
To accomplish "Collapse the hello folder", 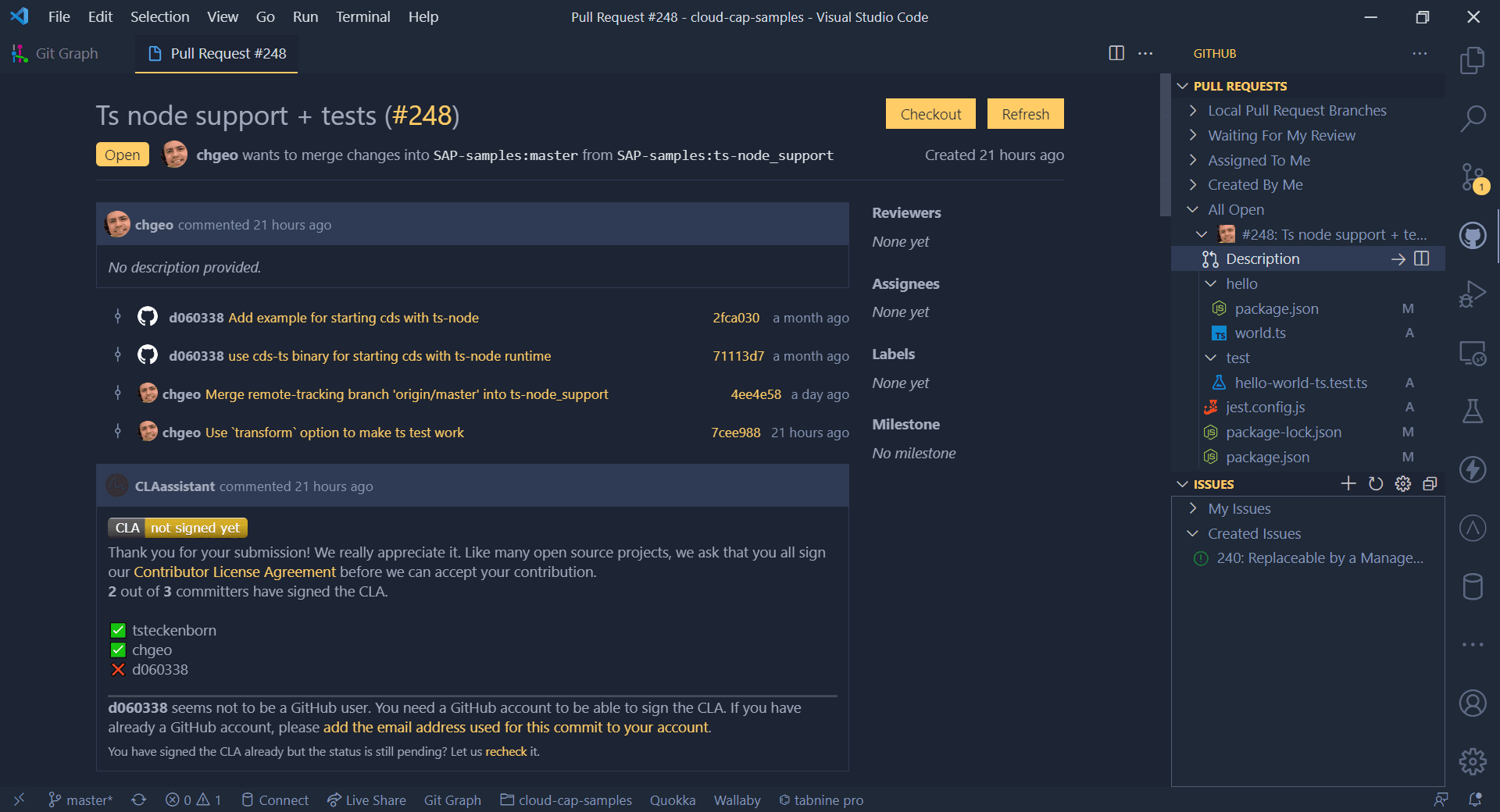I will click(x=1211, y=283).
